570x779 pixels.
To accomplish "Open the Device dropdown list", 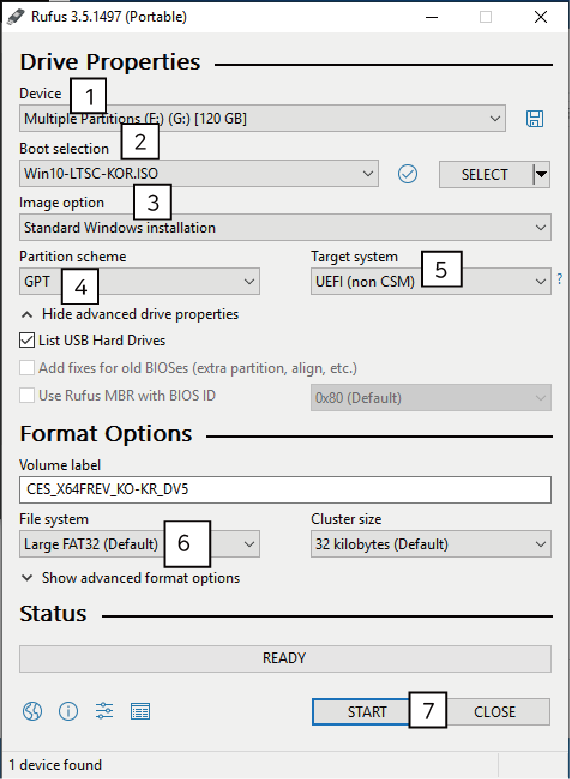I will 262,118.
